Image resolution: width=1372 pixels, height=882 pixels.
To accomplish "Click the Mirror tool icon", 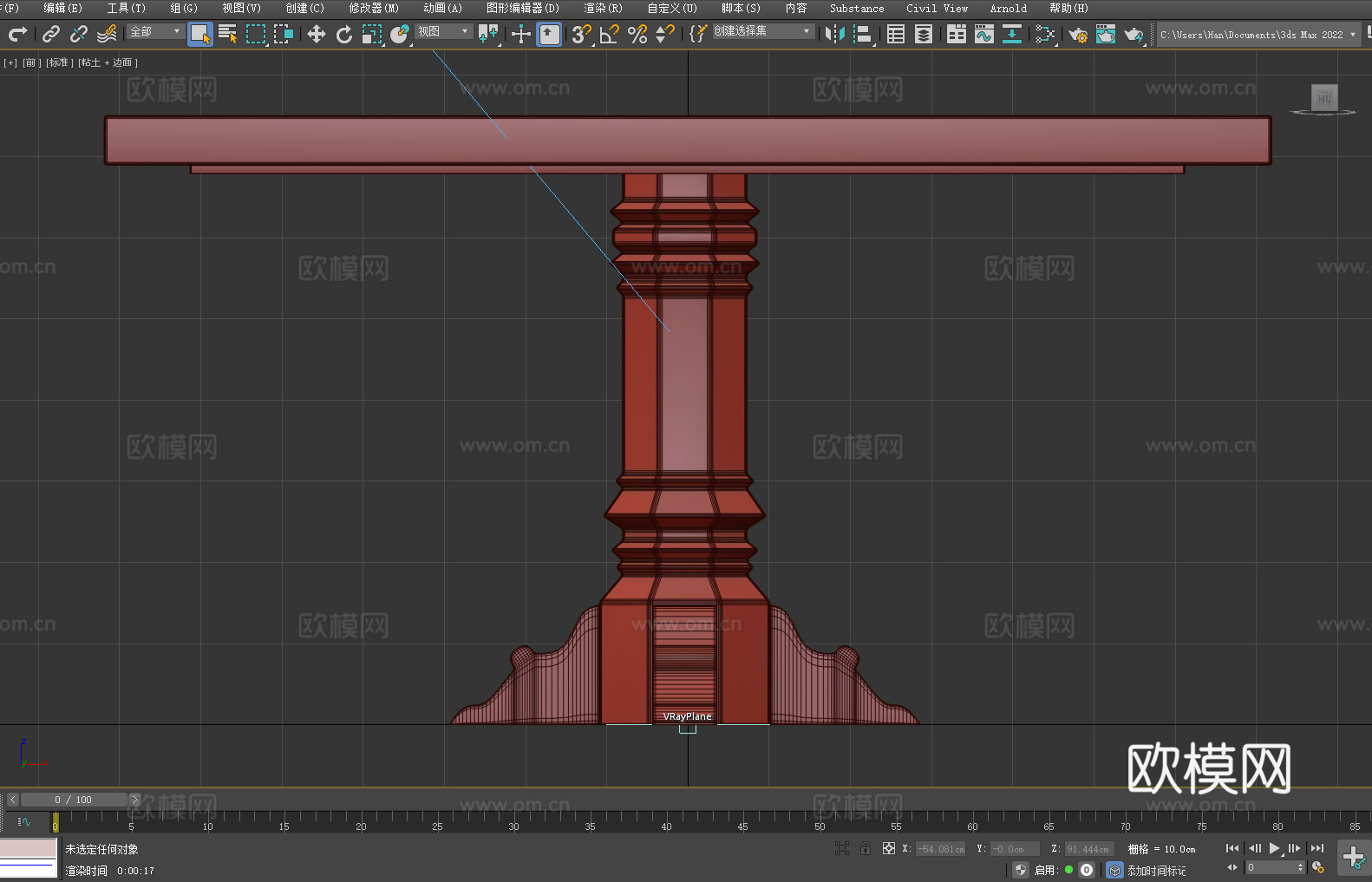I will [834, 35].
